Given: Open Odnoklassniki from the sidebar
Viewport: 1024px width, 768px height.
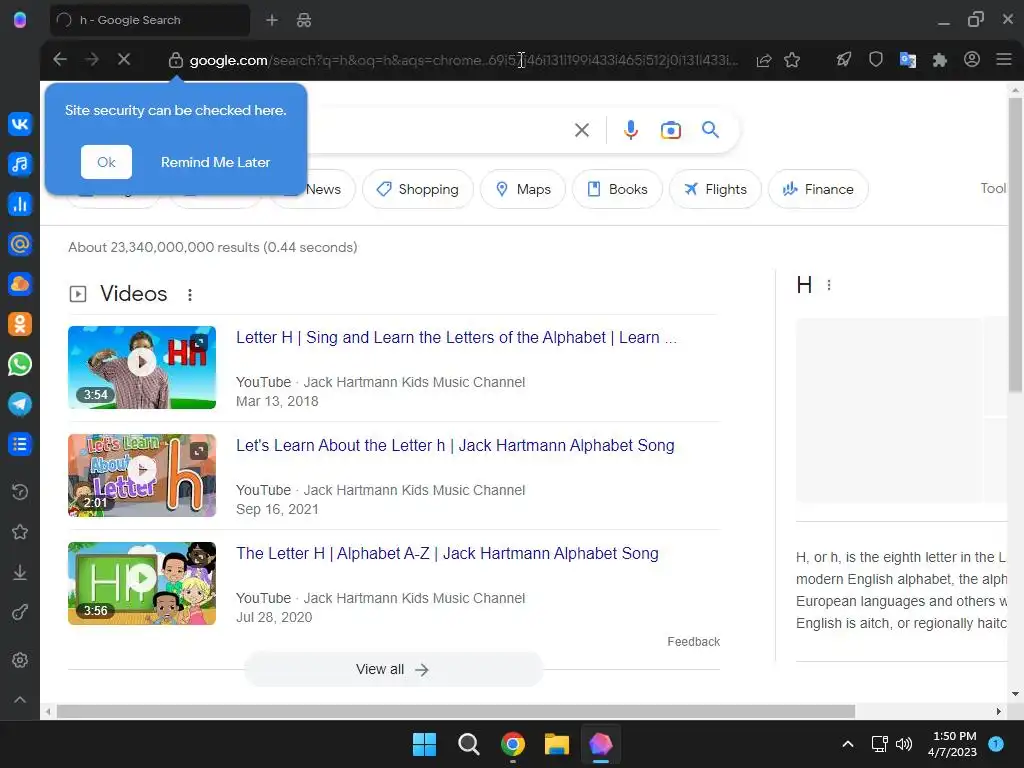Looking at the screenshot, I should 20,324.
